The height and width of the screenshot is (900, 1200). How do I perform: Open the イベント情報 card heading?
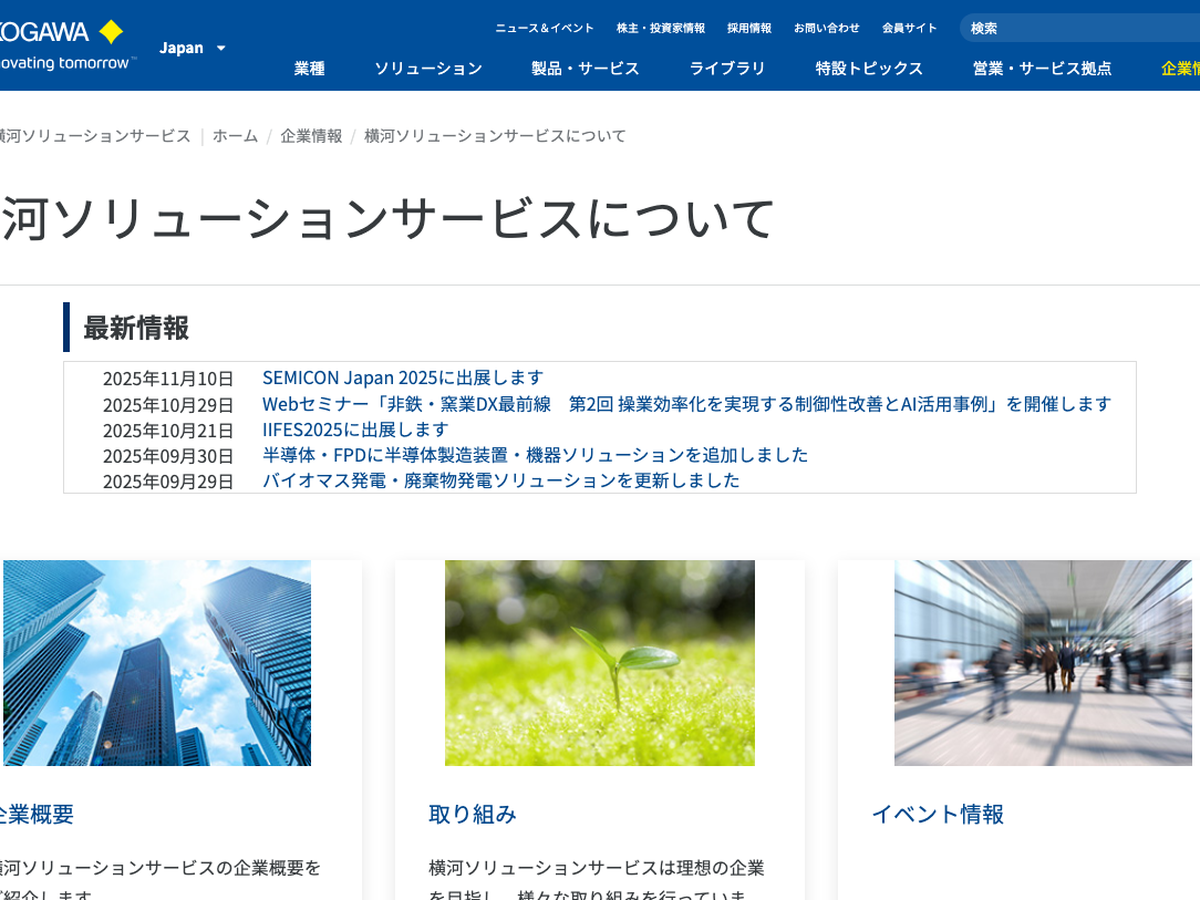(937, 814)
